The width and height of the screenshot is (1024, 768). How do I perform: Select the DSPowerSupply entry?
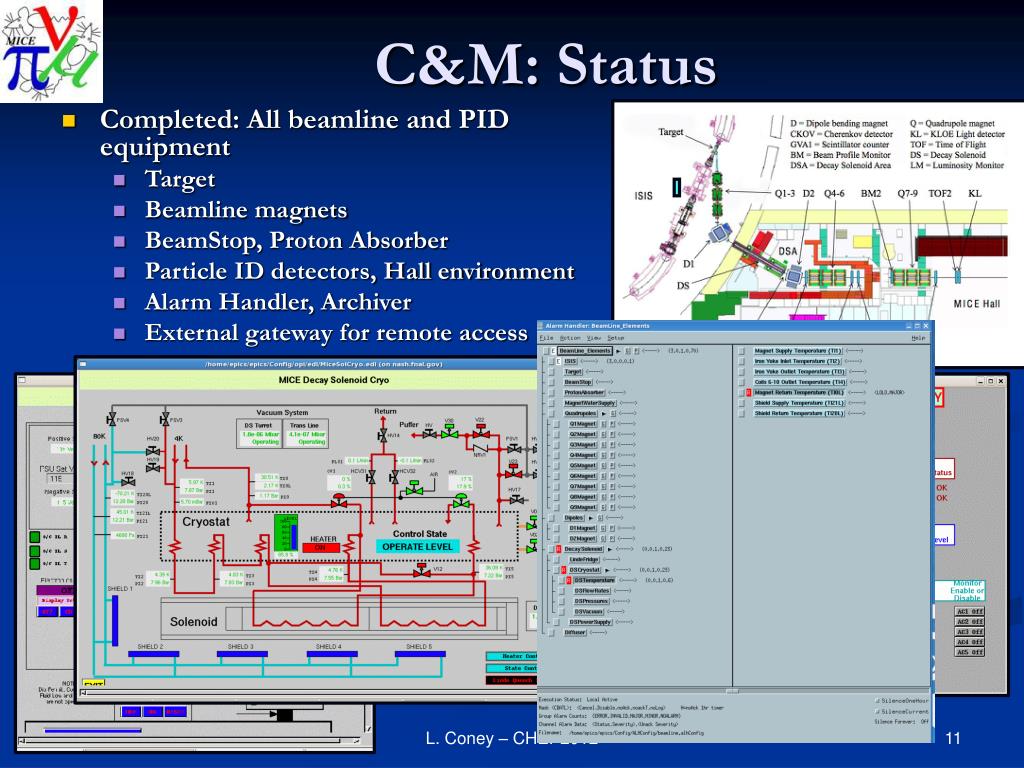(x=590, y=622)
